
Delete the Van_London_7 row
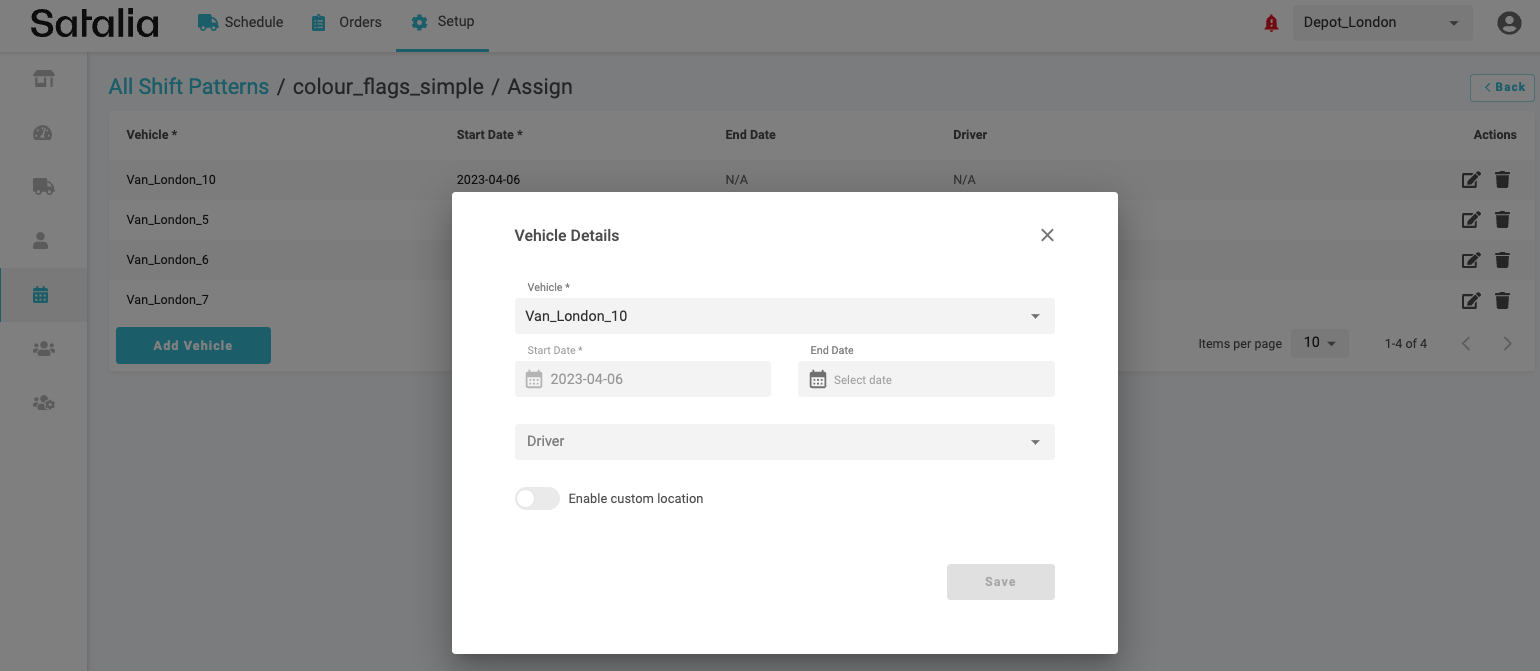click(1501, 300)
